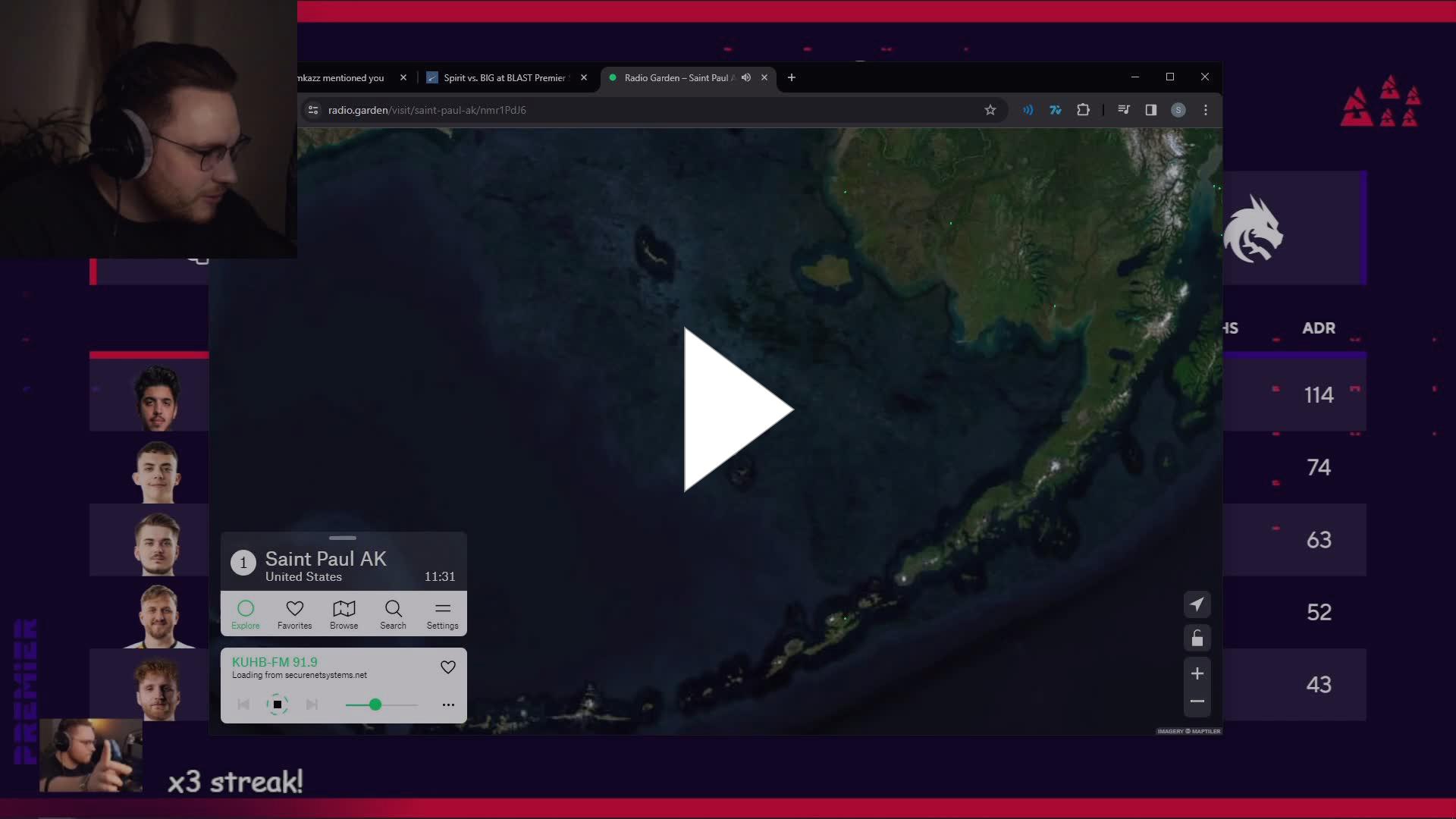Image resolution: width=1456 pixels, height=819 pixels.
Task: Click the ADR value 43
Action: 1319,685
